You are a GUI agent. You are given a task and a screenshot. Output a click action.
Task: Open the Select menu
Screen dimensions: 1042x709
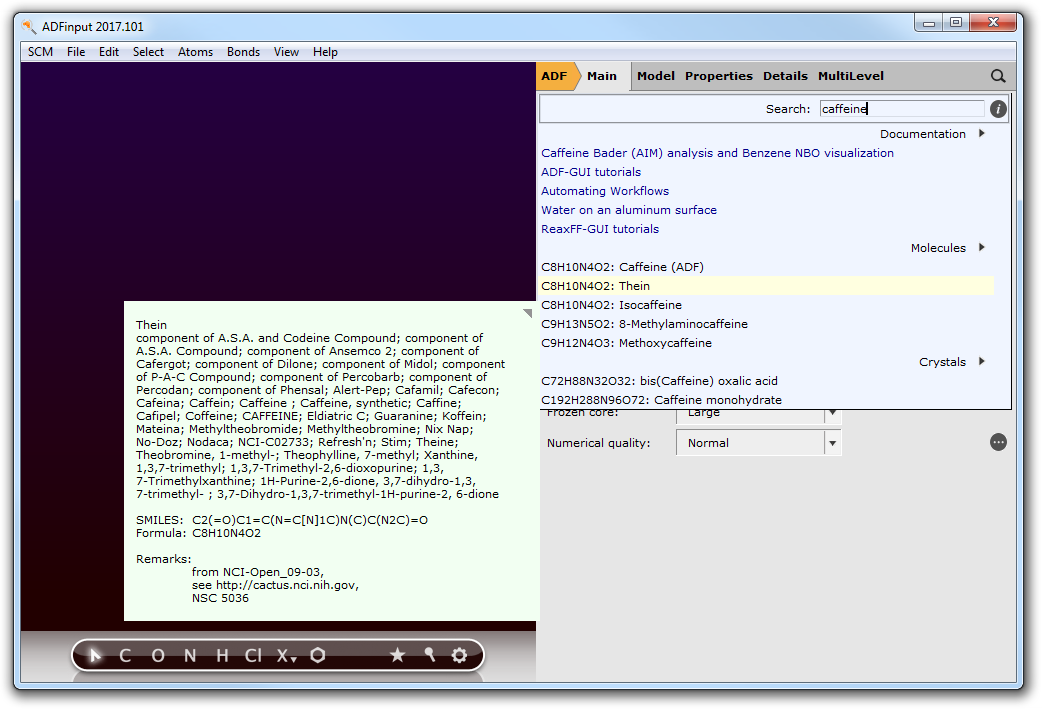click(148, 52)
